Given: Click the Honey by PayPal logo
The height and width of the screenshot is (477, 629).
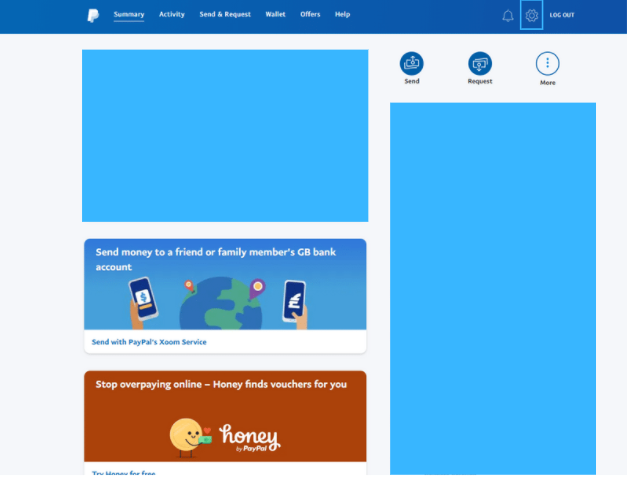Looking at the screenshot, I should pyautogui.click(x=250, y=439).
